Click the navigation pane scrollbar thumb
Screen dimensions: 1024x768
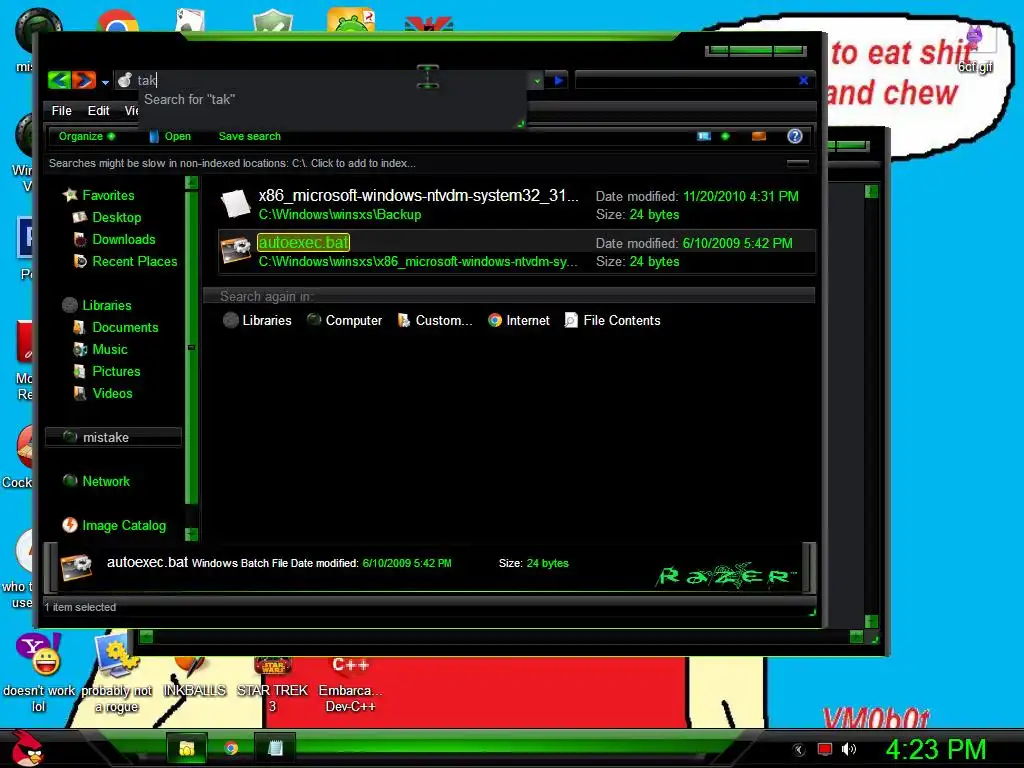coord(191,346)
